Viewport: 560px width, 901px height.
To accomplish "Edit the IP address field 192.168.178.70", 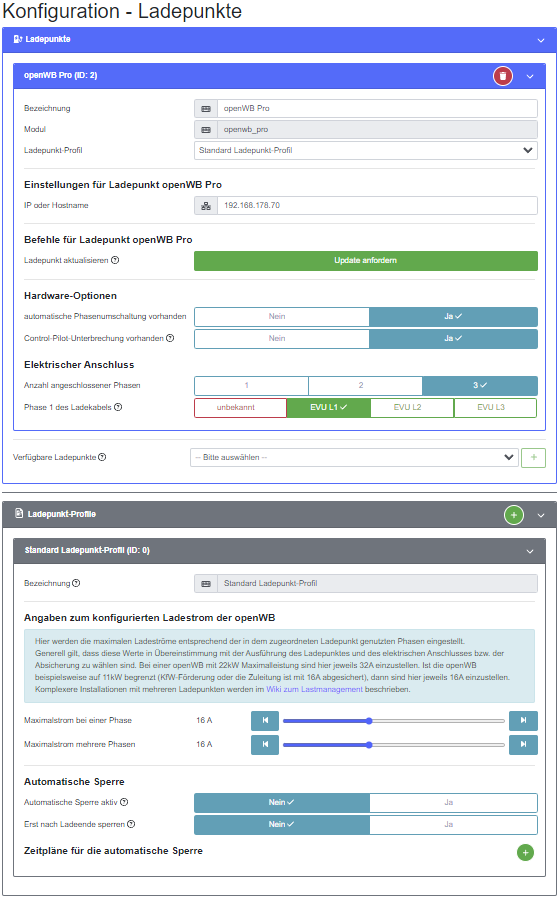I will tap(377, 206).
